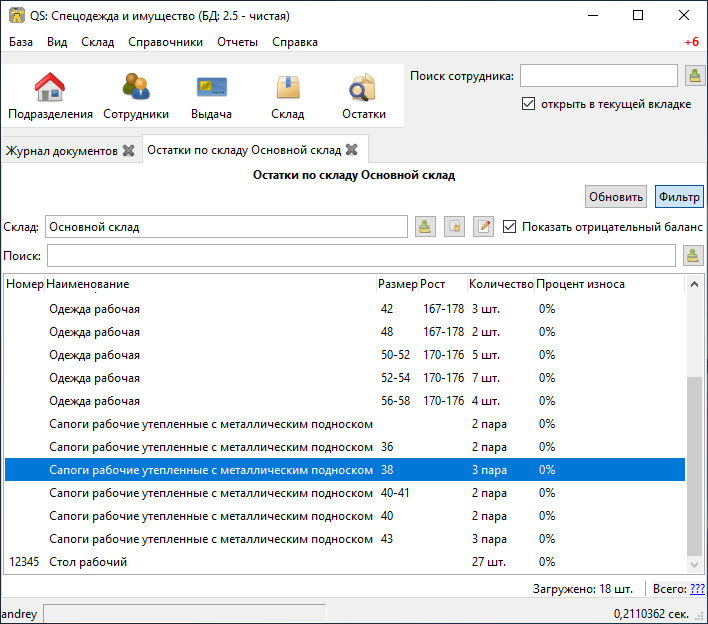The image size is (708, 624).
Task: Open the Склад box icon
Action: (x=288, y=96)
